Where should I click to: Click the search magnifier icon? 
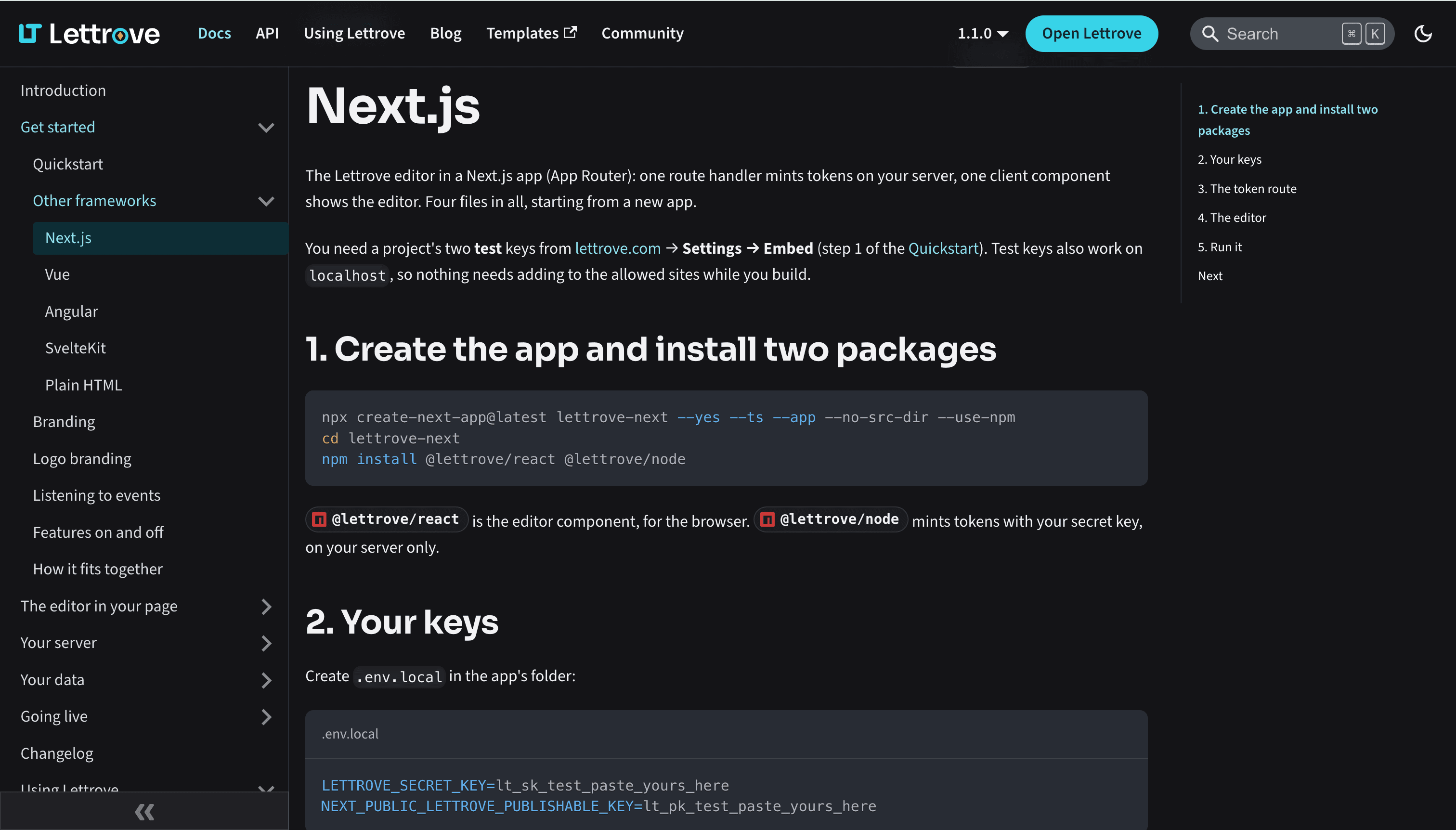1210,34
